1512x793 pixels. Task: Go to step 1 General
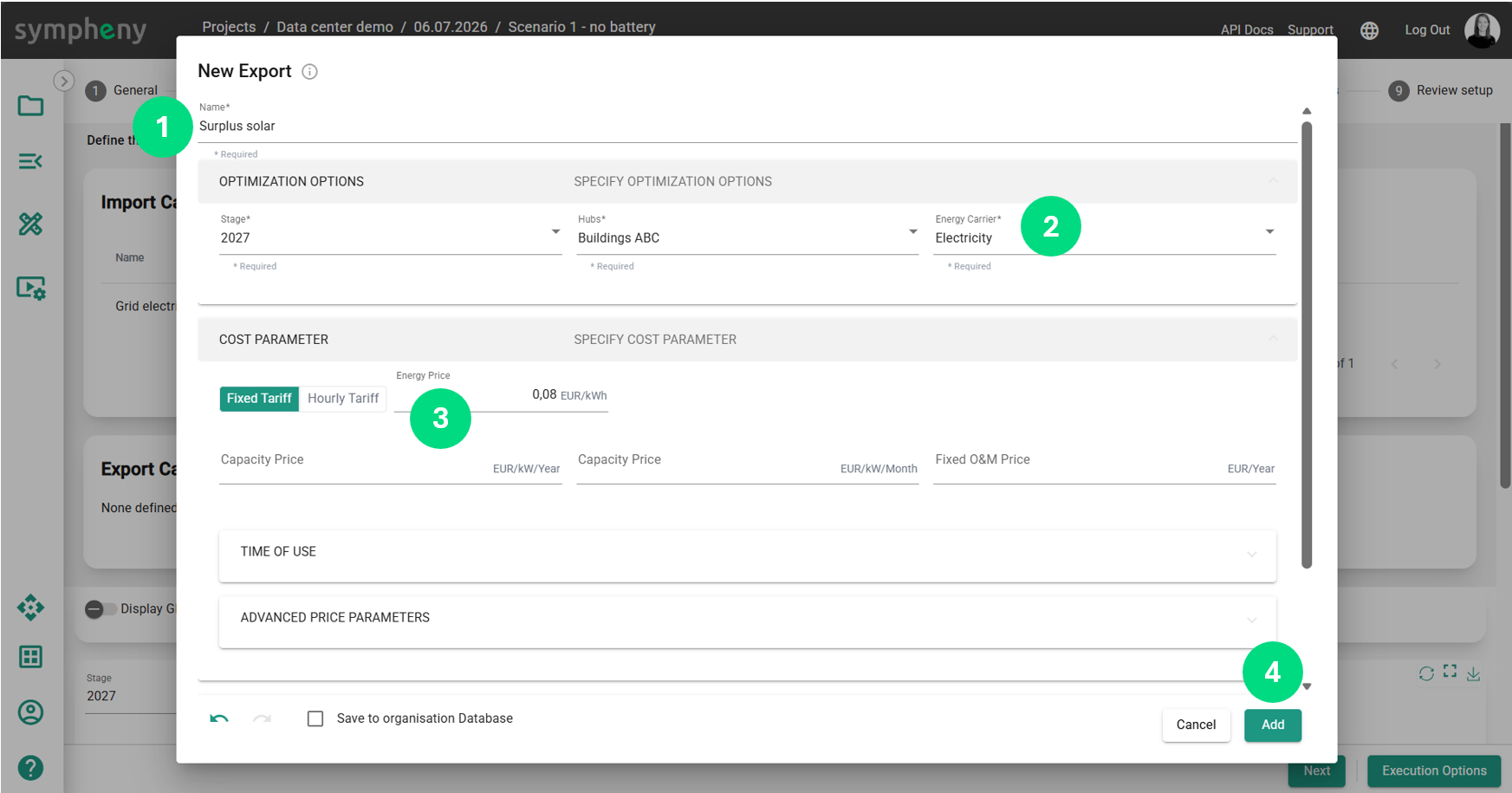(x=122, y=90)
